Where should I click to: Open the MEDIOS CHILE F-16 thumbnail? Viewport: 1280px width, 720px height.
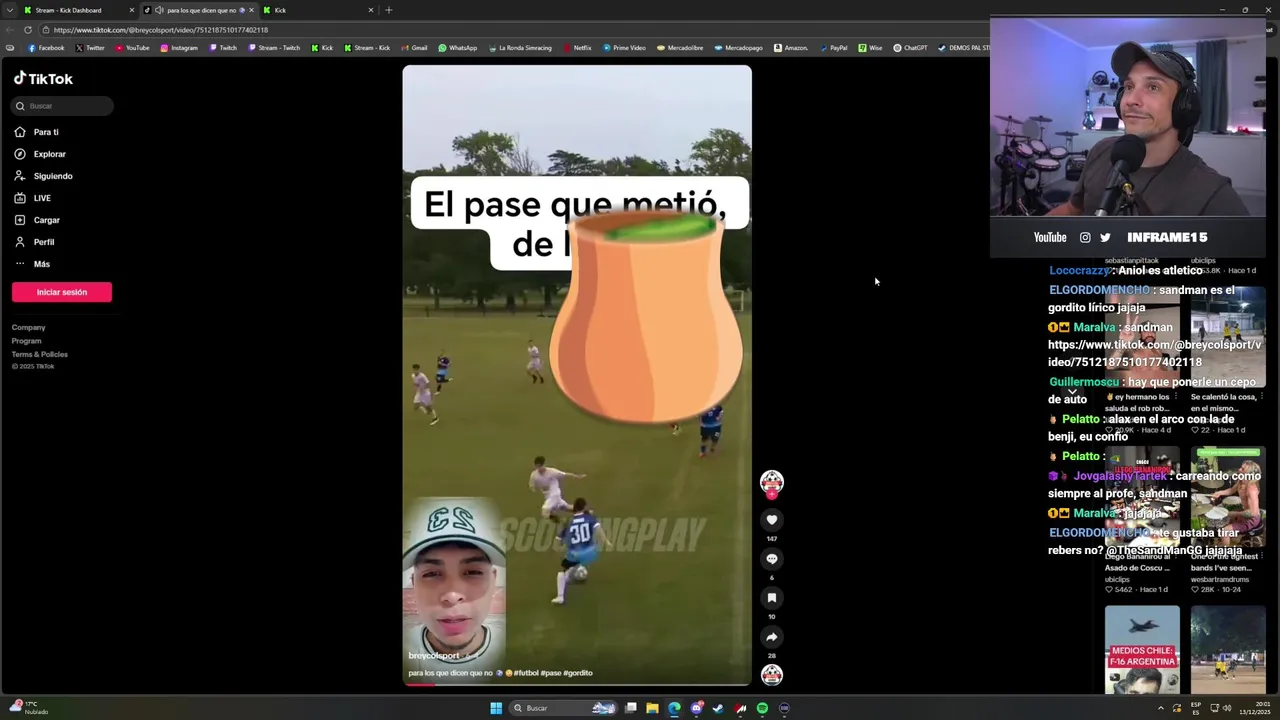point(1142,649)
